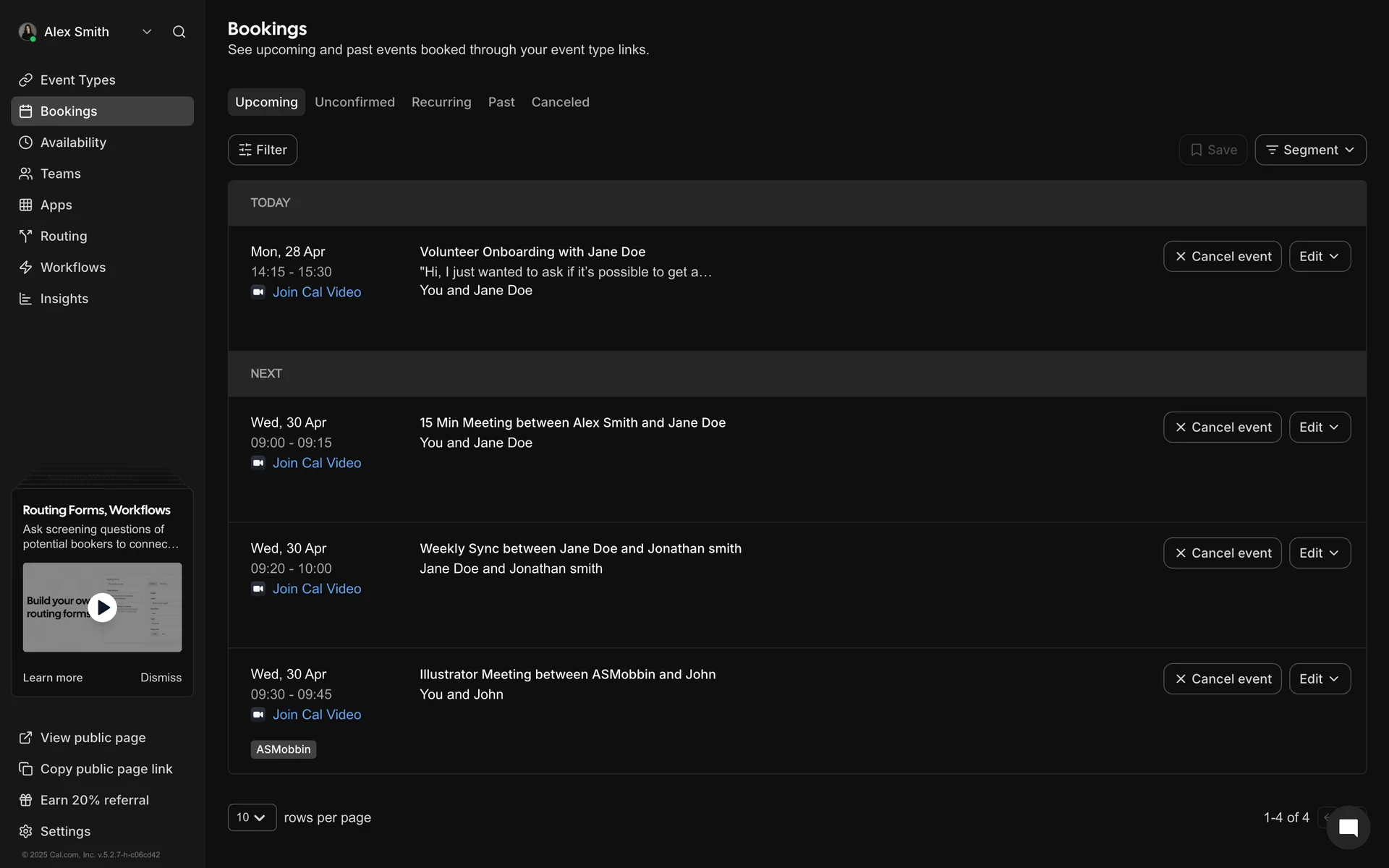Join Cal Video for Illustrator Meeting
This screenshot has height=868, width=1389.
point(316,715)
